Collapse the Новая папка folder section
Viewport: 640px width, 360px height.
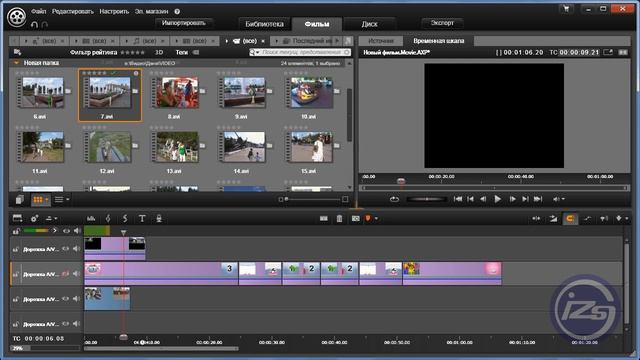point(16,63)
